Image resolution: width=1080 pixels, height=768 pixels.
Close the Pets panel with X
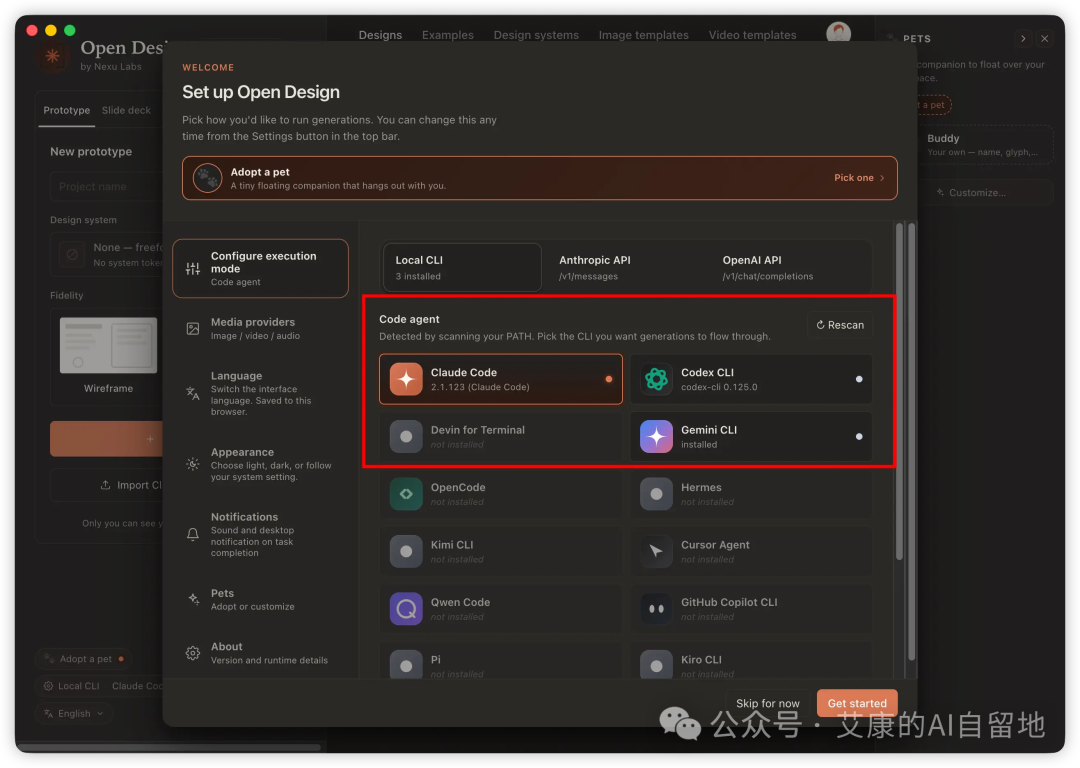pos(1044,39)
